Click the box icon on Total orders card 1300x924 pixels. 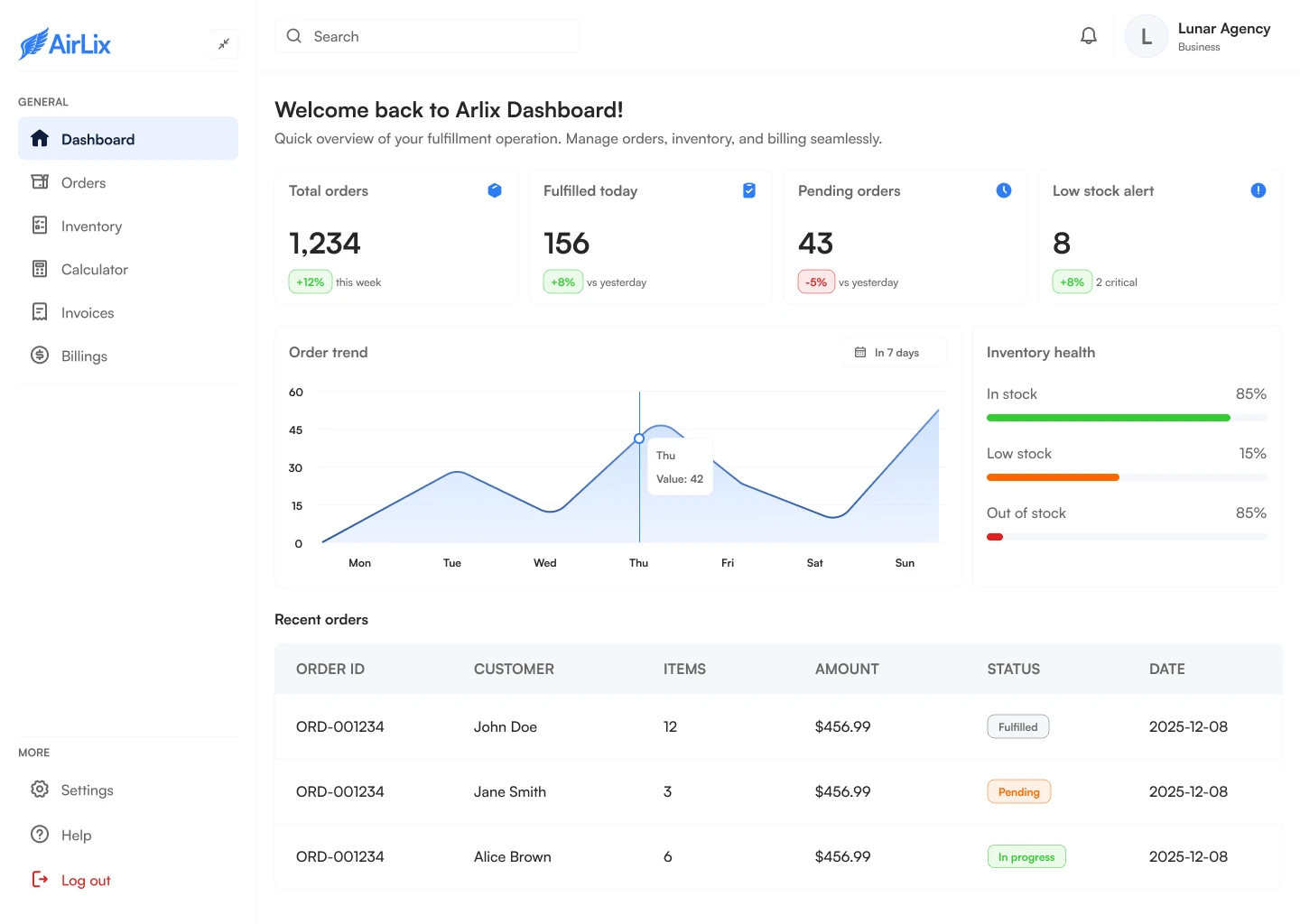click(x=495, y=190)
